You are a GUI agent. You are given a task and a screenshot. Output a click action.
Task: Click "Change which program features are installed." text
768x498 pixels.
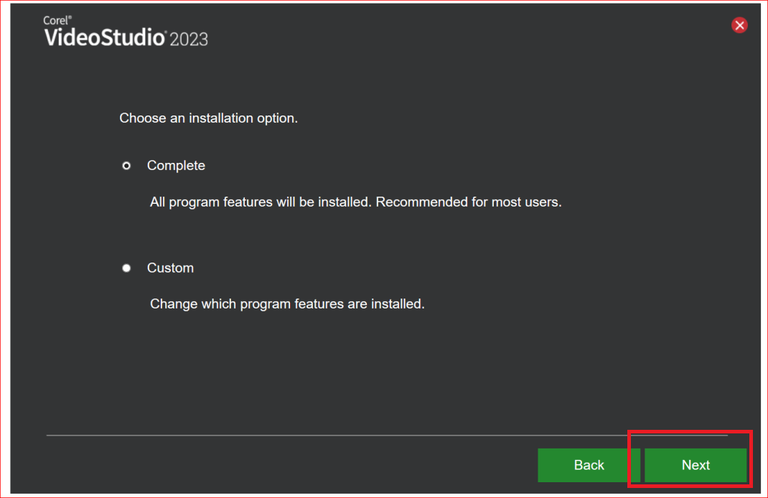tap(287, 303)
